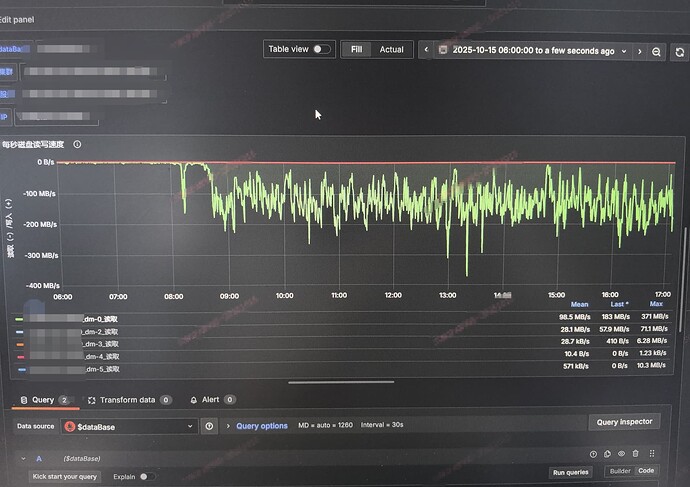Toggle dm-2 read series in legend
Viewport: 690px width, 487px height.
101,332
